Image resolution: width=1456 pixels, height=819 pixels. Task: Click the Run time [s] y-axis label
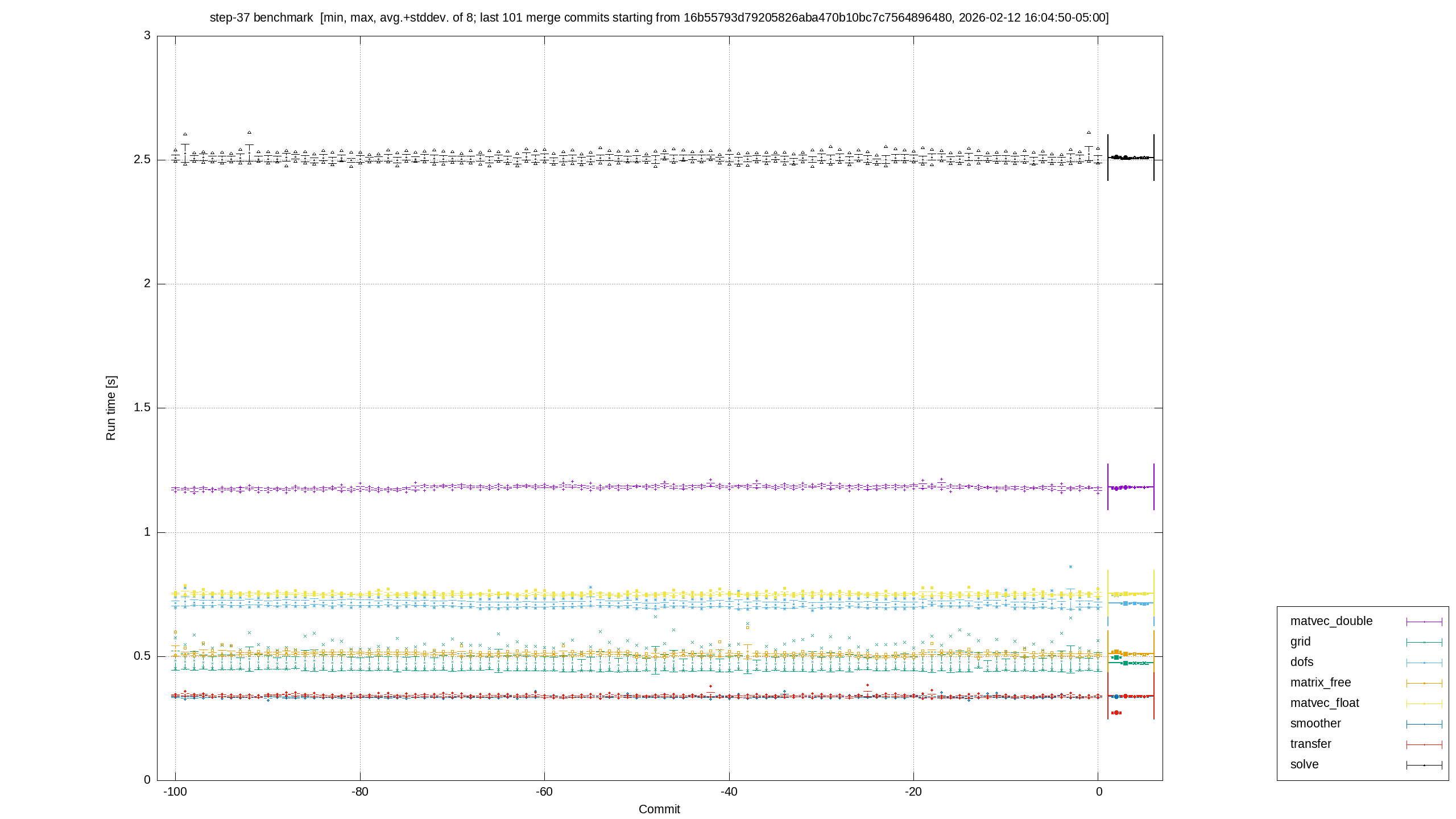point(111,408)
